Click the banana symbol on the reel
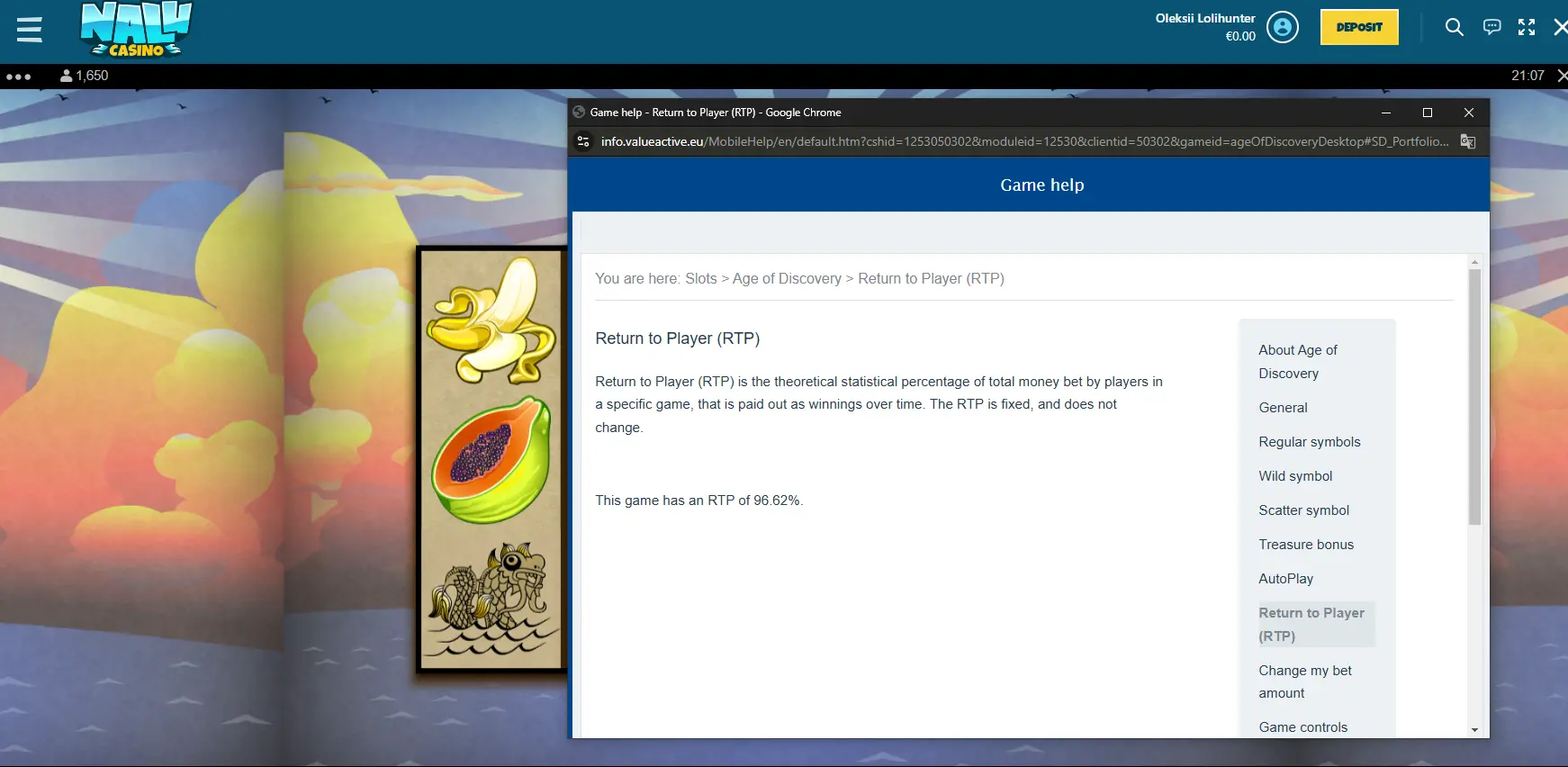Image resolution: width=1568 pixels, height=767 pixels. pos(491,320)
